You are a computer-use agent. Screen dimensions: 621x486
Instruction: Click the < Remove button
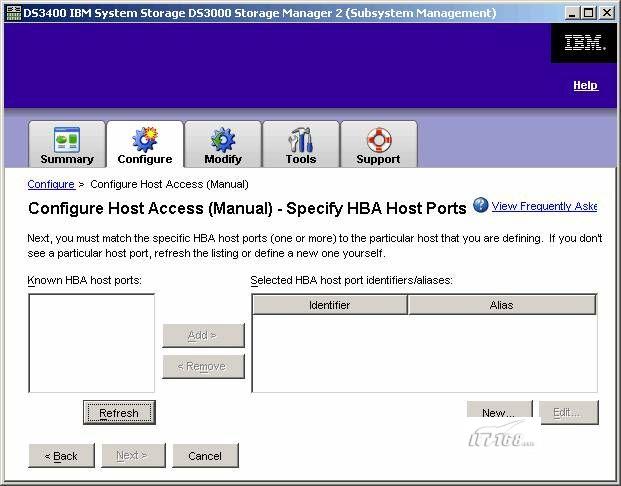click(x=203, y=366)
